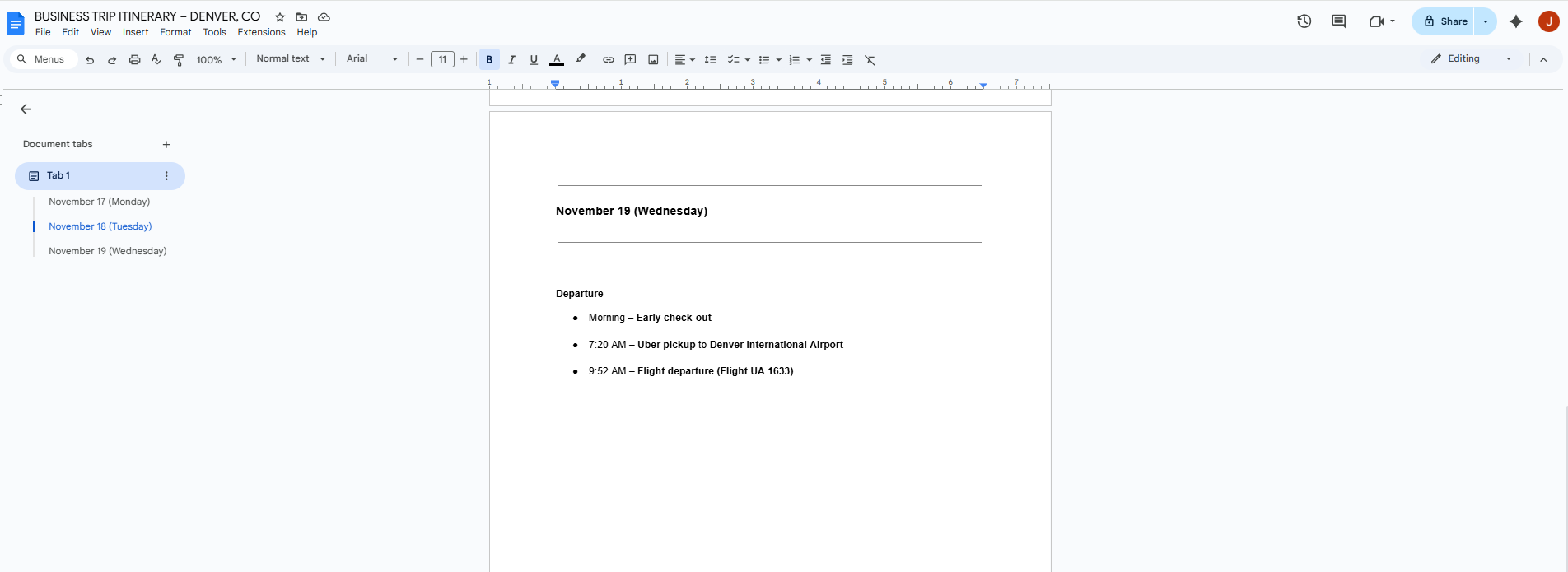Screen dimensions: 1568x572
Task: Click the Clear formatting icon
Action: [870, 59]
